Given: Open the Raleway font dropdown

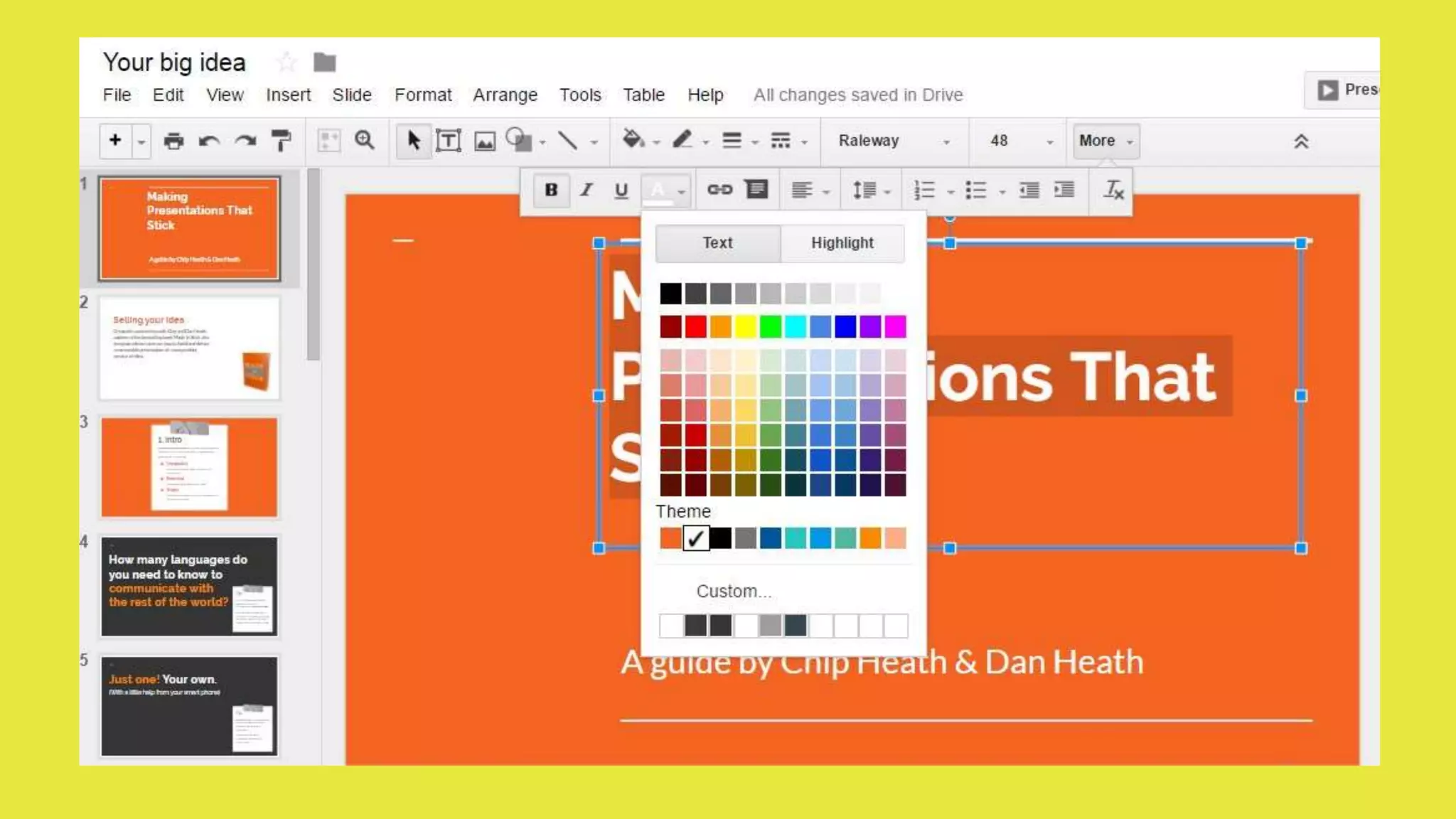Looking at the screenshot, I should point(894,141).
